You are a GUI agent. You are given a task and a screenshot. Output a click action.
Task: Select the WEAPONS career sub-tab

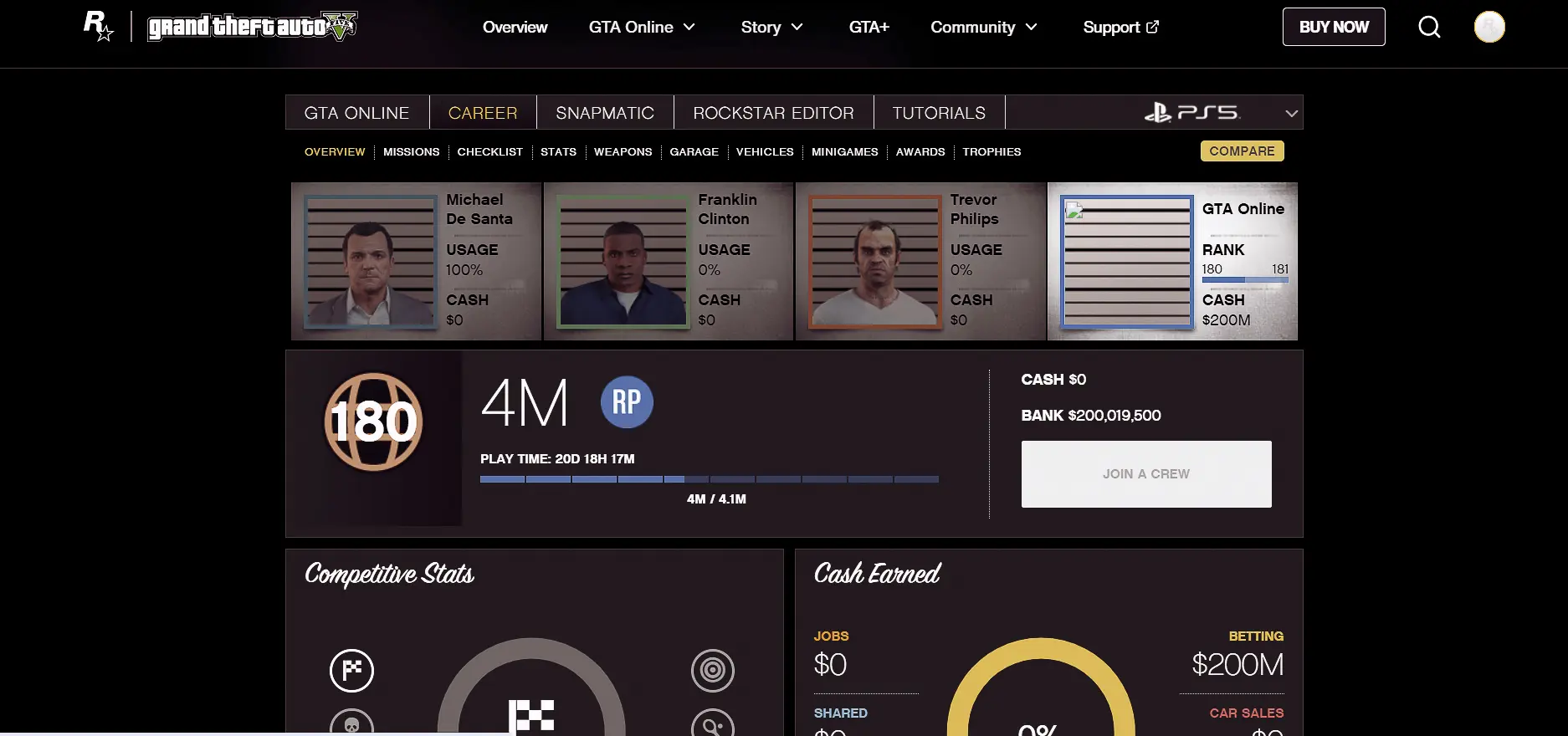[623, 151]
